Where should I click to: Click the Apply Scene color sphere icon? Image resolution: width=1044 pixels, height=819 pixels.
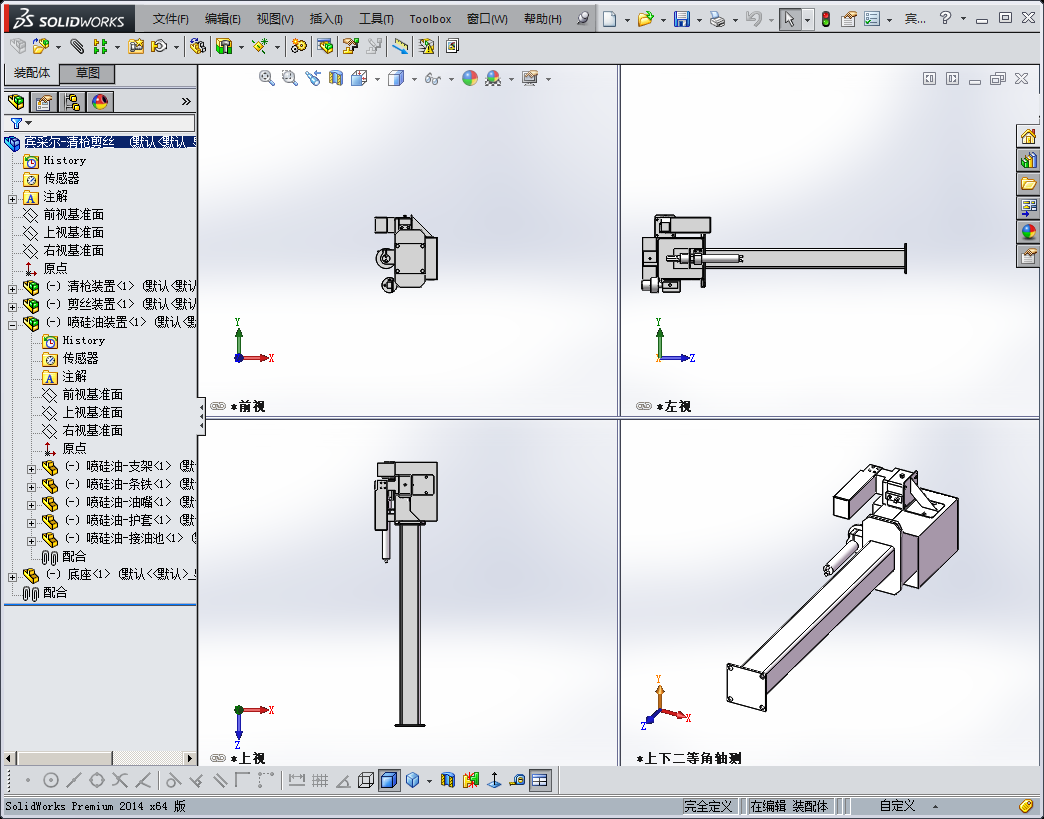pyautogui.click(x=493, y=79)
